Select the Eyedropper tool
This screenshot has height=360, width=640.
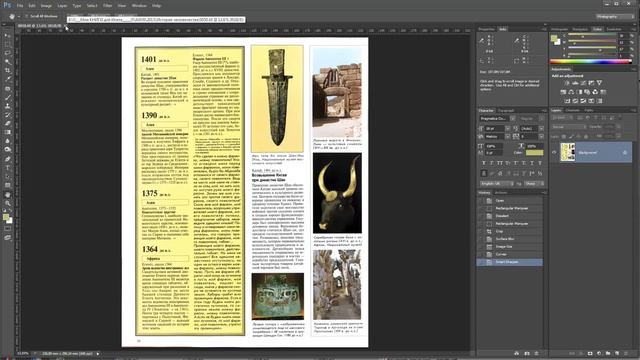tap(7, 80)
